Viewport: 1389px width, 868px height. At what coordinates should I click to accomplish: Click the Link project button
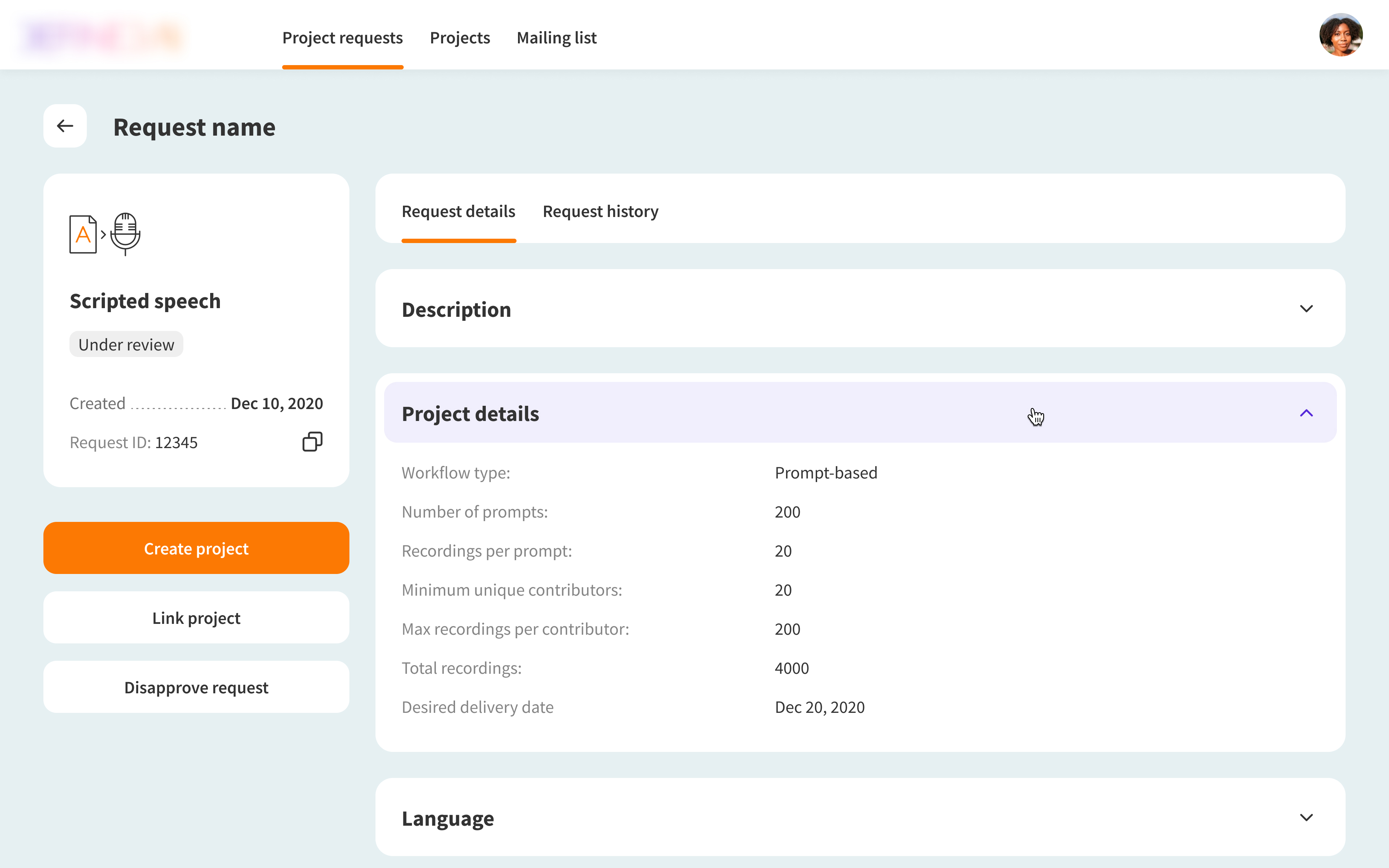(196, 618)
